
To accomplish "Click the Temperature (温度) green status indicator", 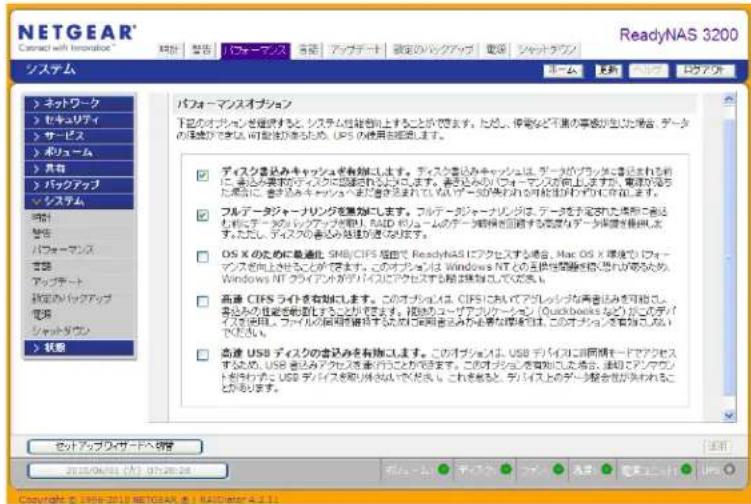I will (607, 469).
